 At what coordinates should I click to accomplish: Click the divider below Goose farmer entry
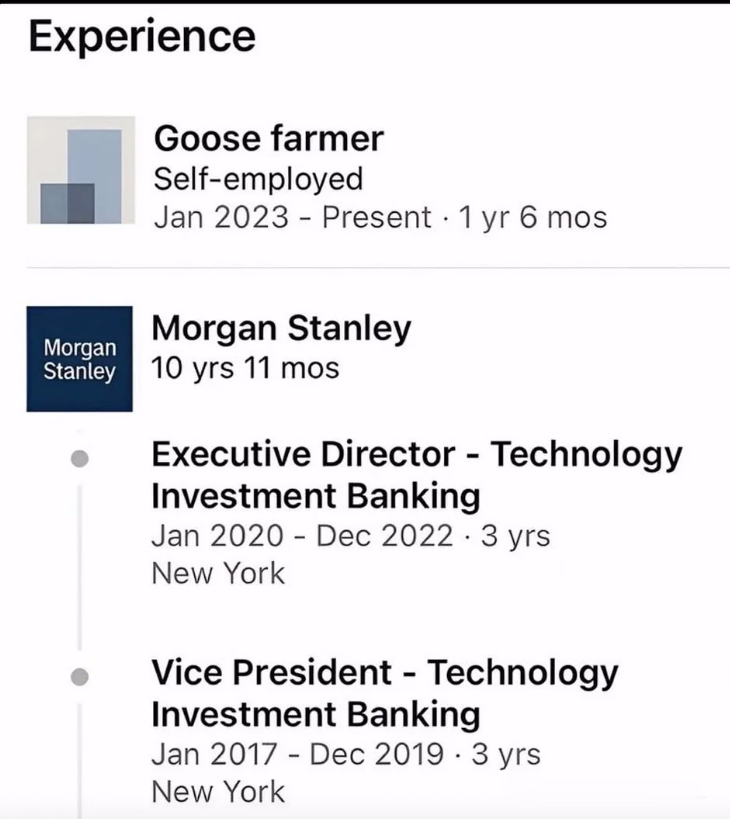378,267
